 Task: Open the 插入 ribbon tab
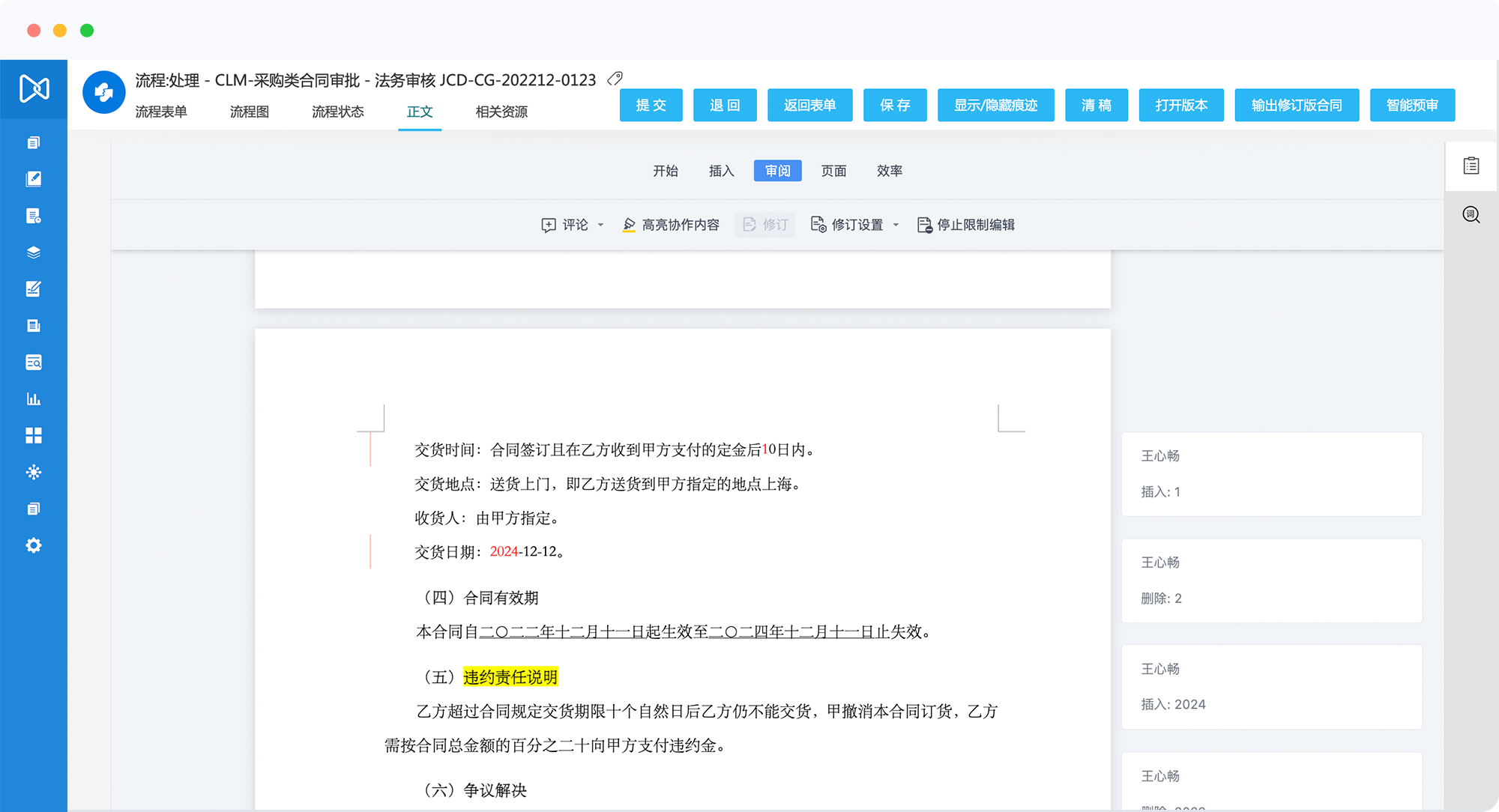pyautogui.click(x=721, y=171)
